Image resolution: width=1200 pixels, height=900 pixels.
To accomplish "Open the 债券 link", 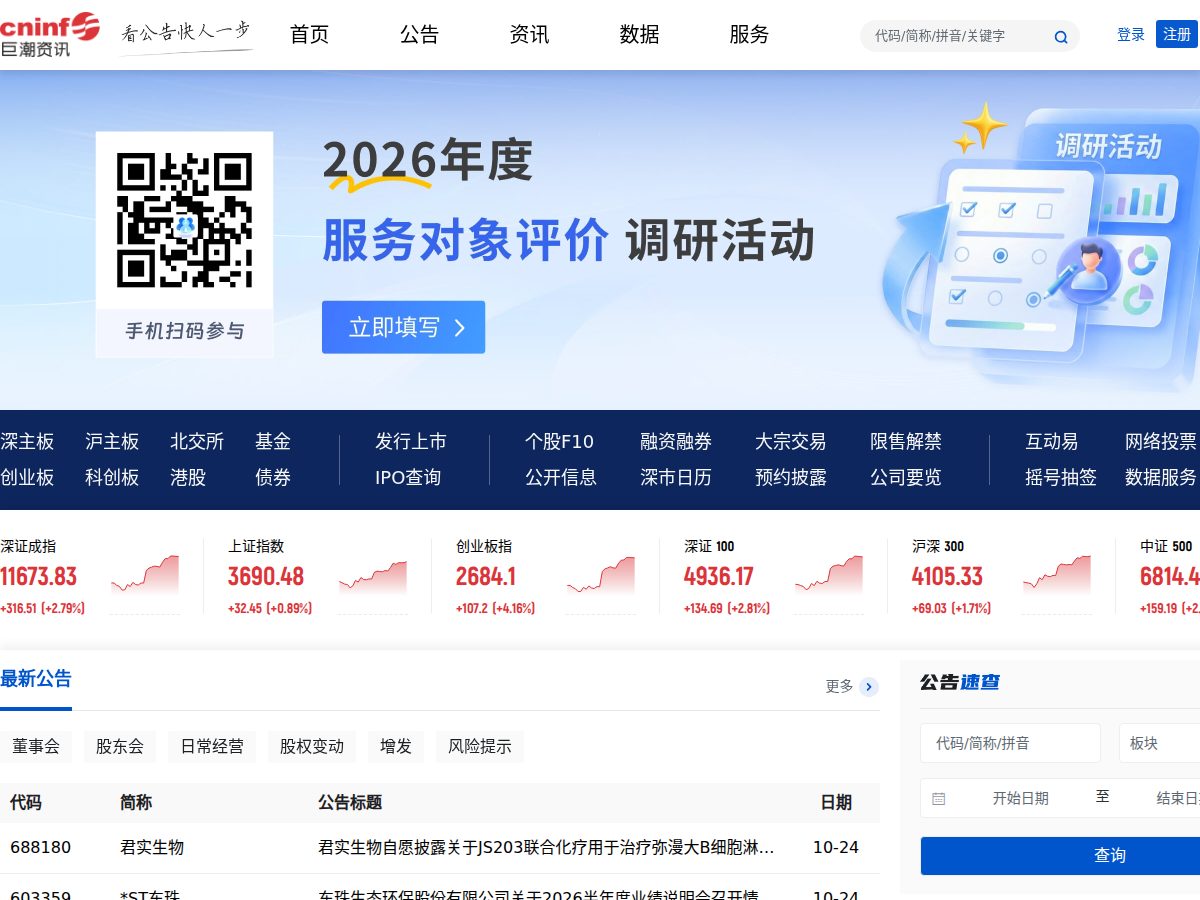I will click(273, 477).
